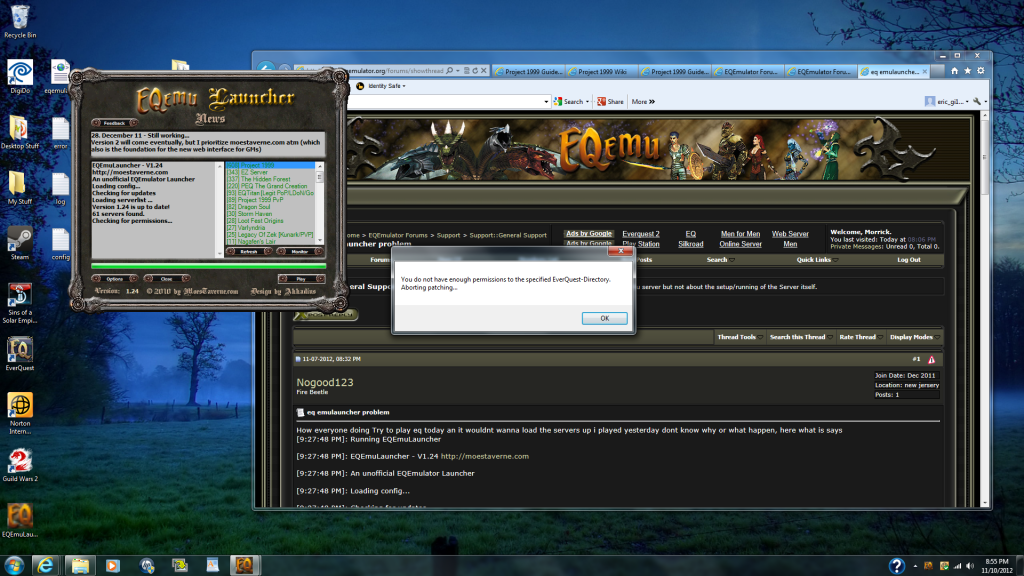Dismiss the permissions error with OK
Screen dimensions: 1024x576
604,318
